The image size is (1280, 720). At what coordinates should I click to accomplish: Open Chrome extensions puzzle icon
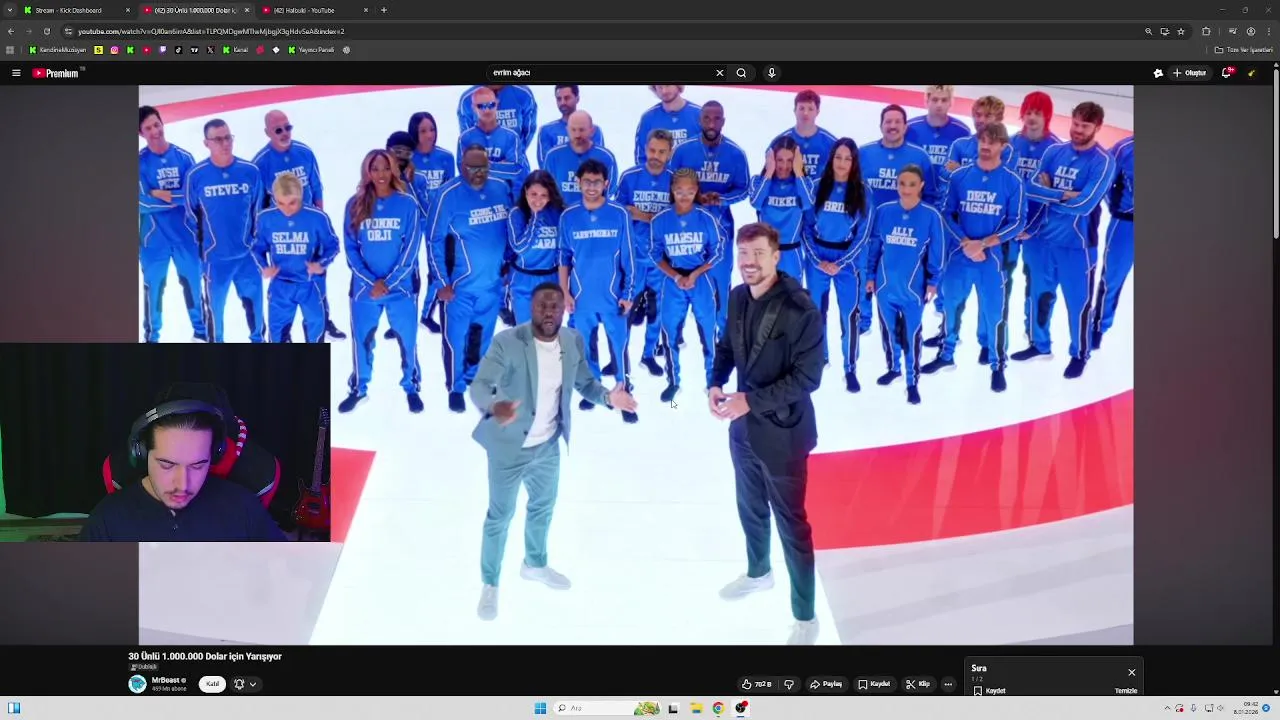coord(1206,31)
